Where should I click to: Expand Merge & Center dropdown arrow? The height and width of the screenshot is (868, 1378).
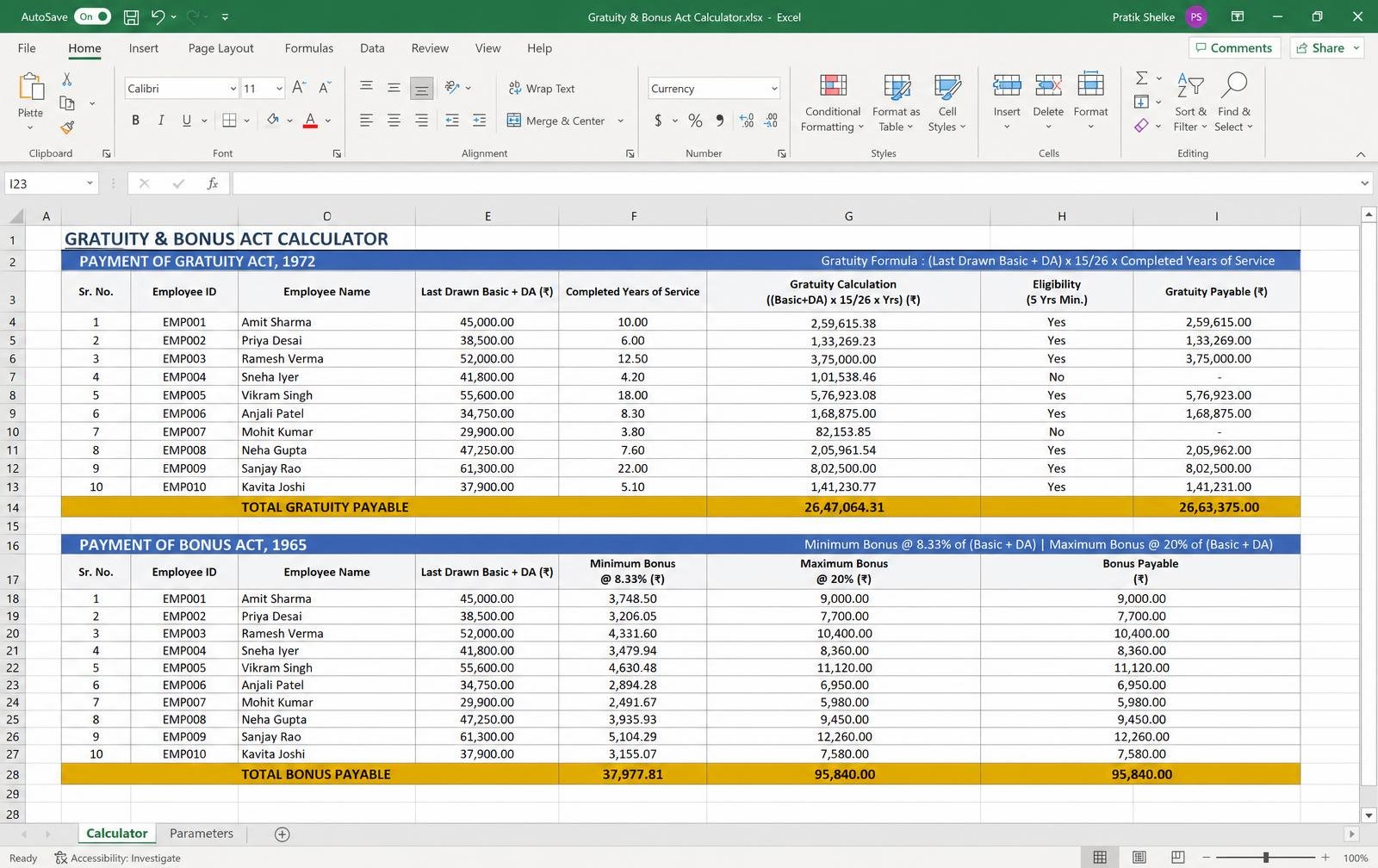coord(620,121)
